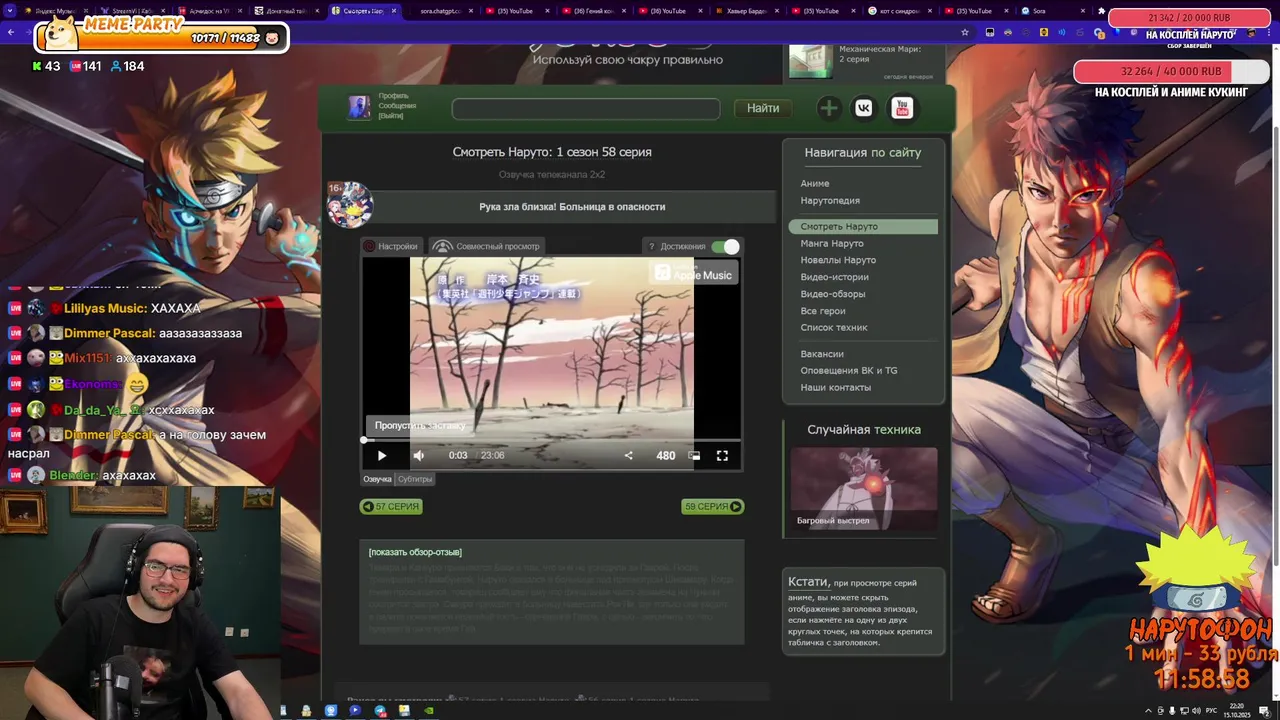The height and width of the screenshot is (720, 1280).
Task: Enable picture-in-picture mode in player
Action: click(694, 455)
